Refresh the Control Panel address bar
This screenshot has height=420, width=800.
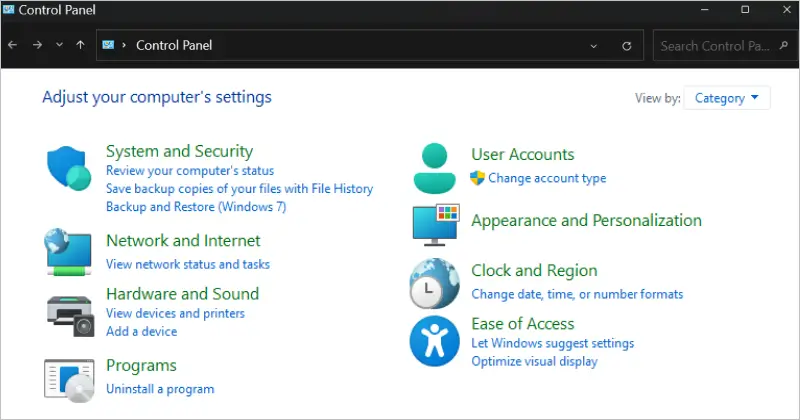click(x=627, y=45)
